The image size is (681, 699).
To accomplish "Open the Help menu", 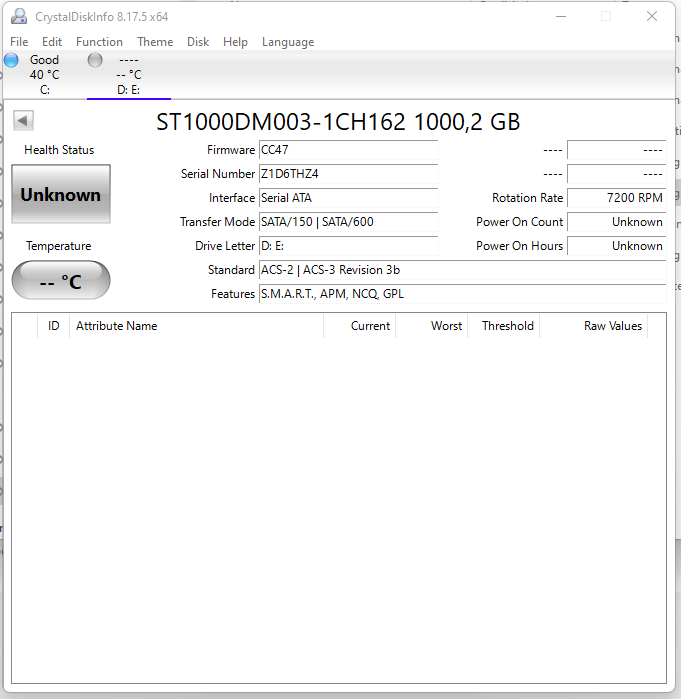I will click(x=235, y=42).
